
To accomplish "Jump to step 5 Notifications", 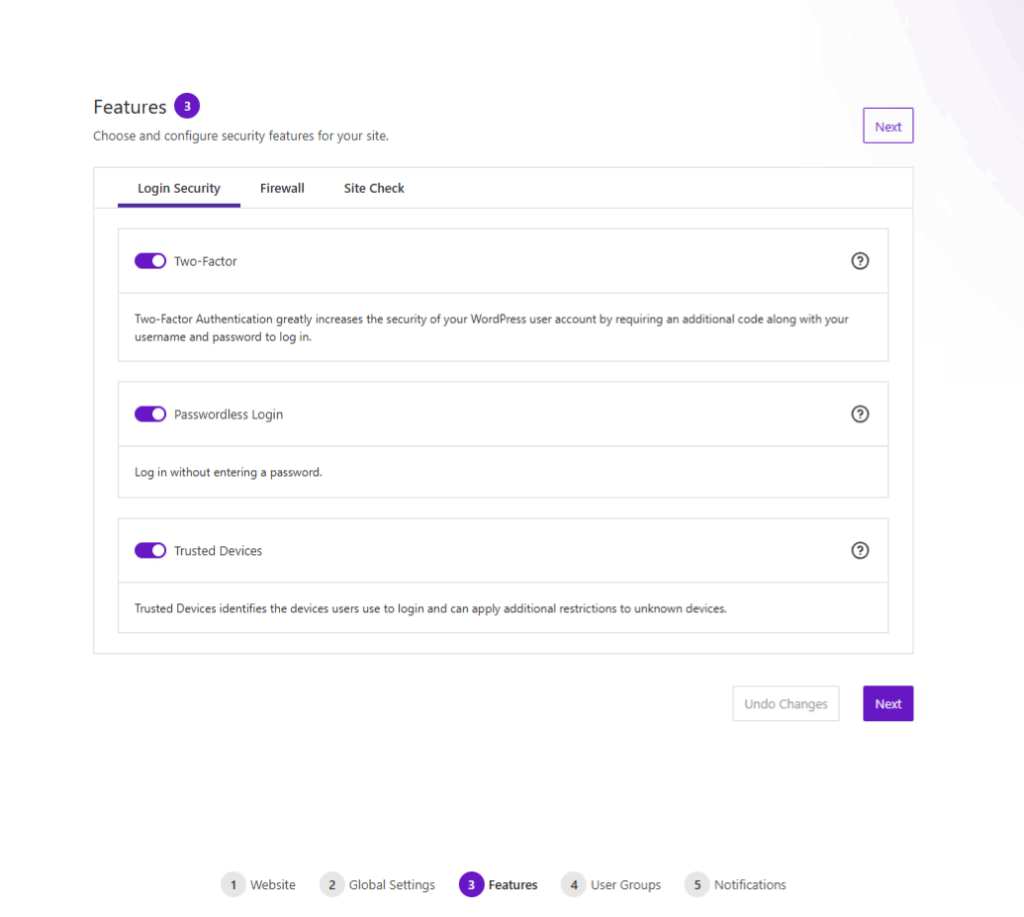I will 736,885.
